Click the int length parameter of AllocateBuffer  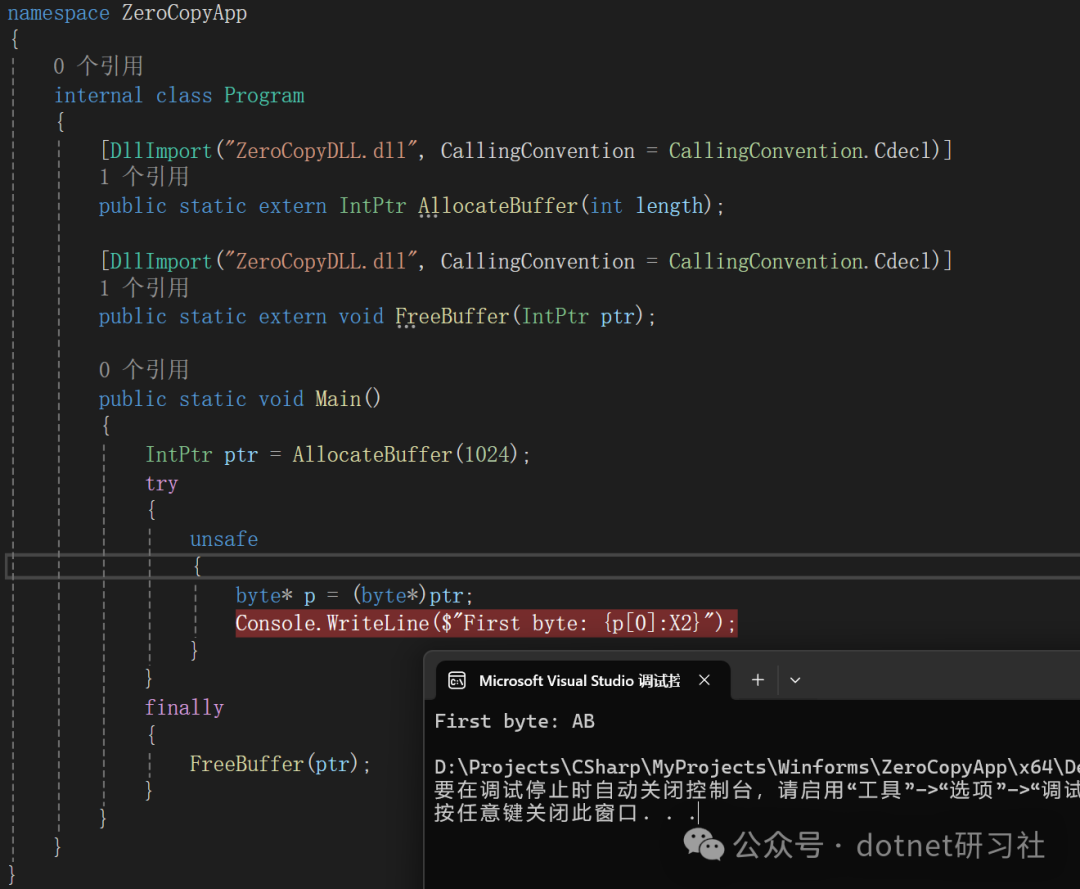tap(647, 206)
